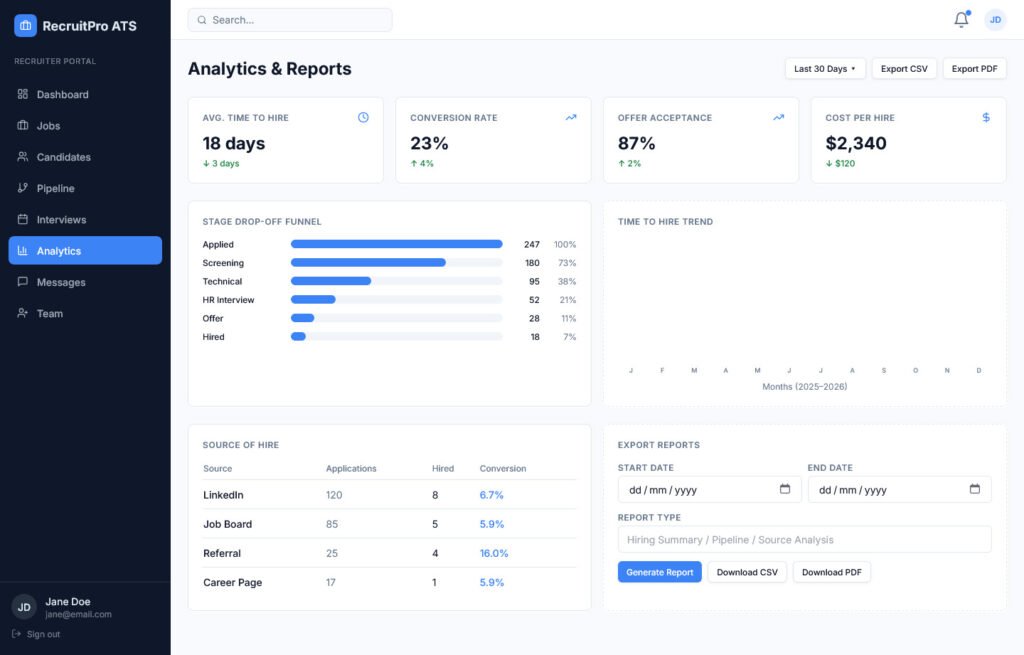Click the search field

click(289, 19)
